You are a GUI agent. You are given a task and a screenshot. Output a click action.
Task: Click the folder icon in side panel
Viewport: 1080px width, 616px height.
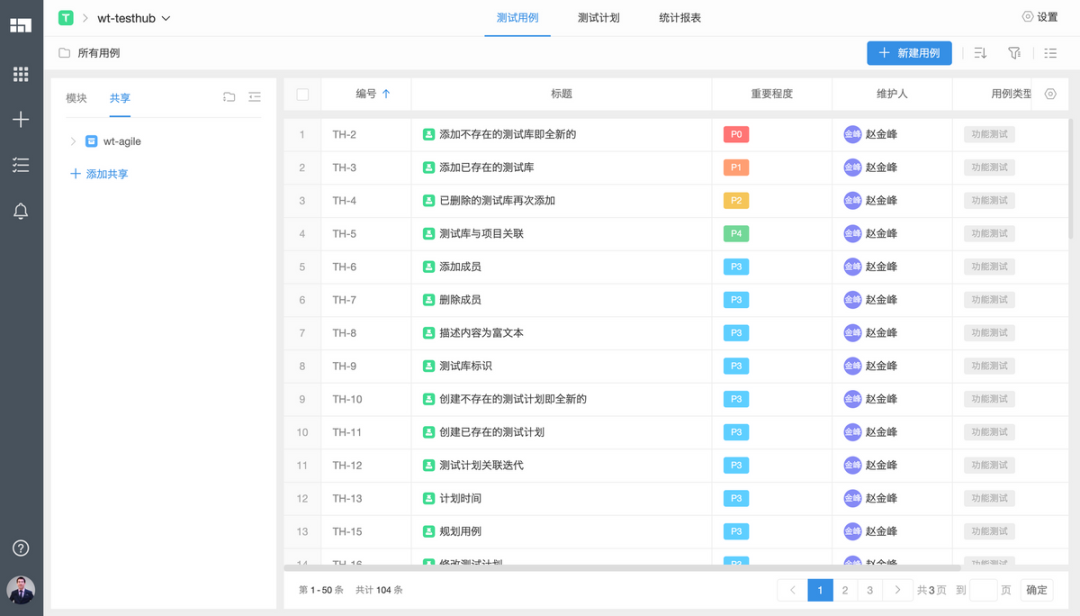coord(229,97)
